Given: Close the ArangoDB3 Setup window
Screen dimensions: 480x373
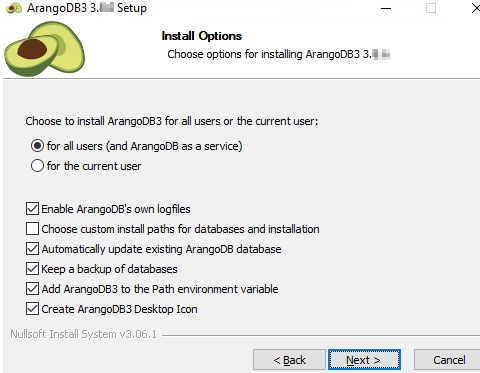Looking at the screenshot, I should coord(476,8).
